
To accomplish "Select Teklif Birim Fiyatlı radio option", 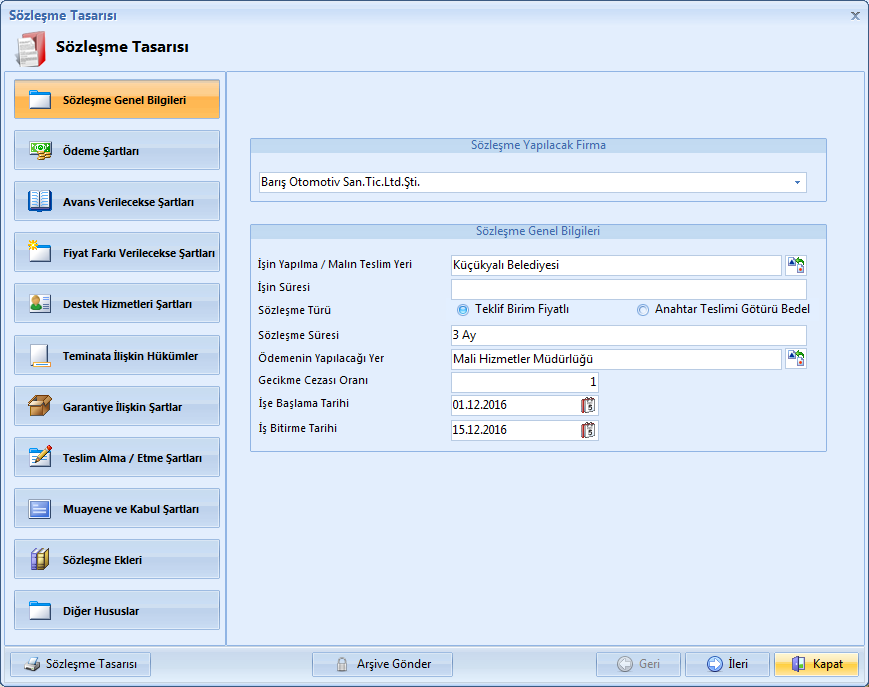I will 463,310.
